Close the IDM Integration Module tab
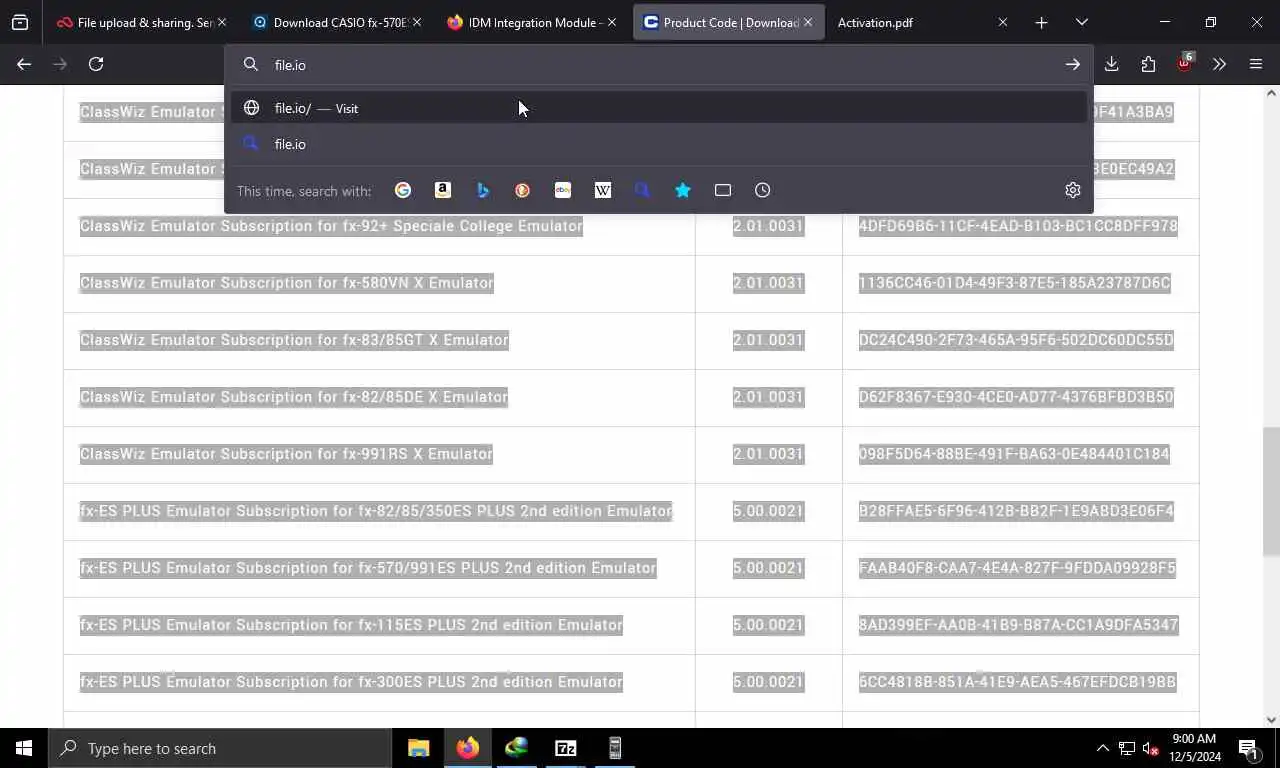Screen dimensions: 1280x768 pos(612,22)
